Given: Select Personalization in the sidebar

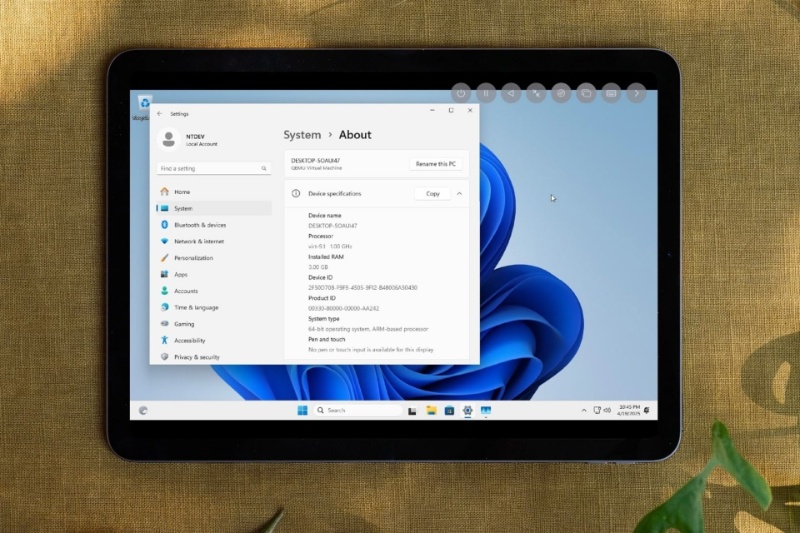Looking at the screenshot, I should (x=193, y=258).
